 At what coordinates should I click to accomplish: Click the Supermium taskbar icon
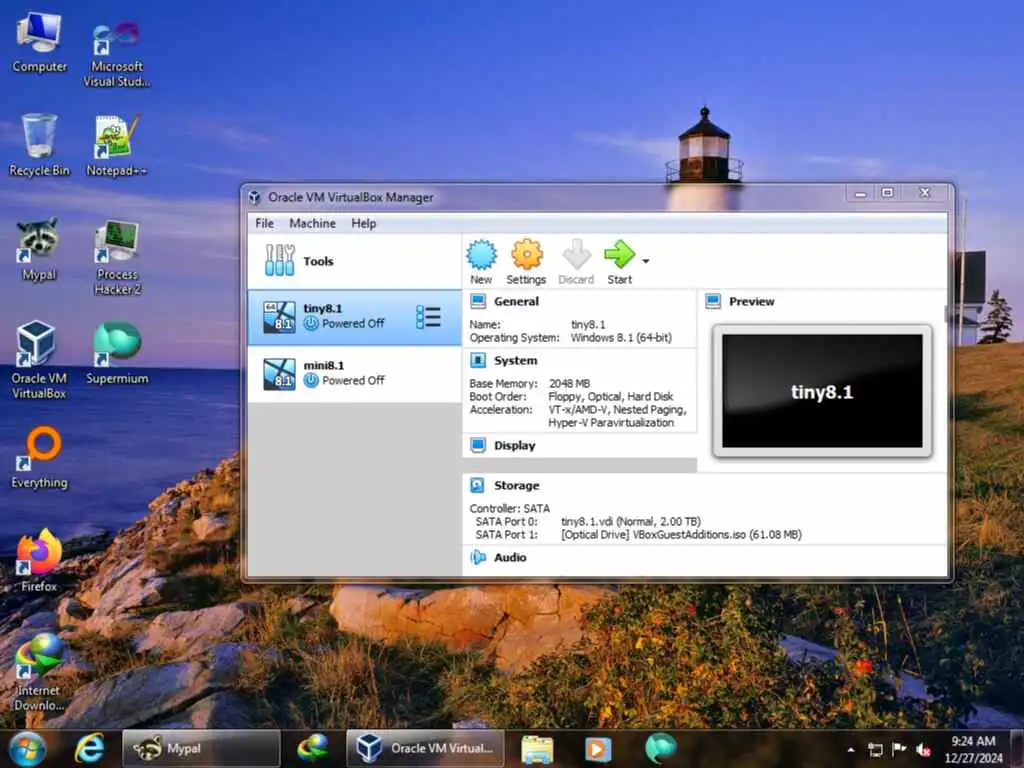(660, 749)
